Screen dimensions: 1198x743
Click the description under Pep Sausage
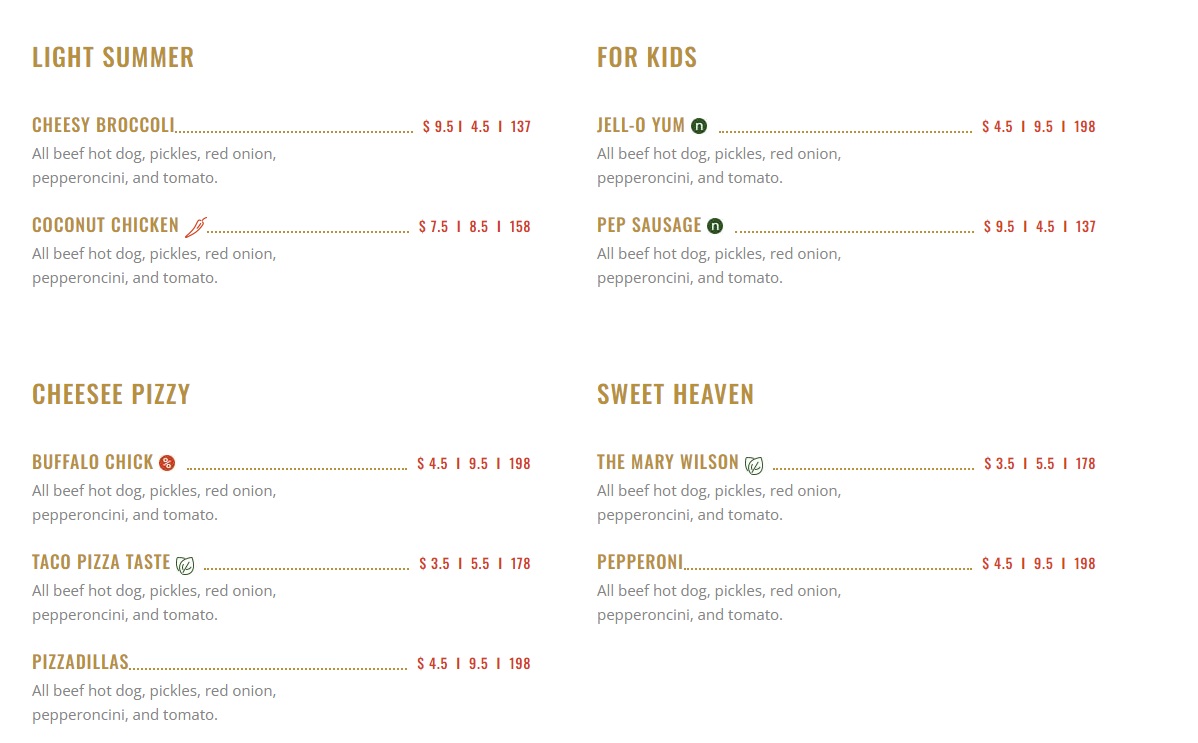719,266
